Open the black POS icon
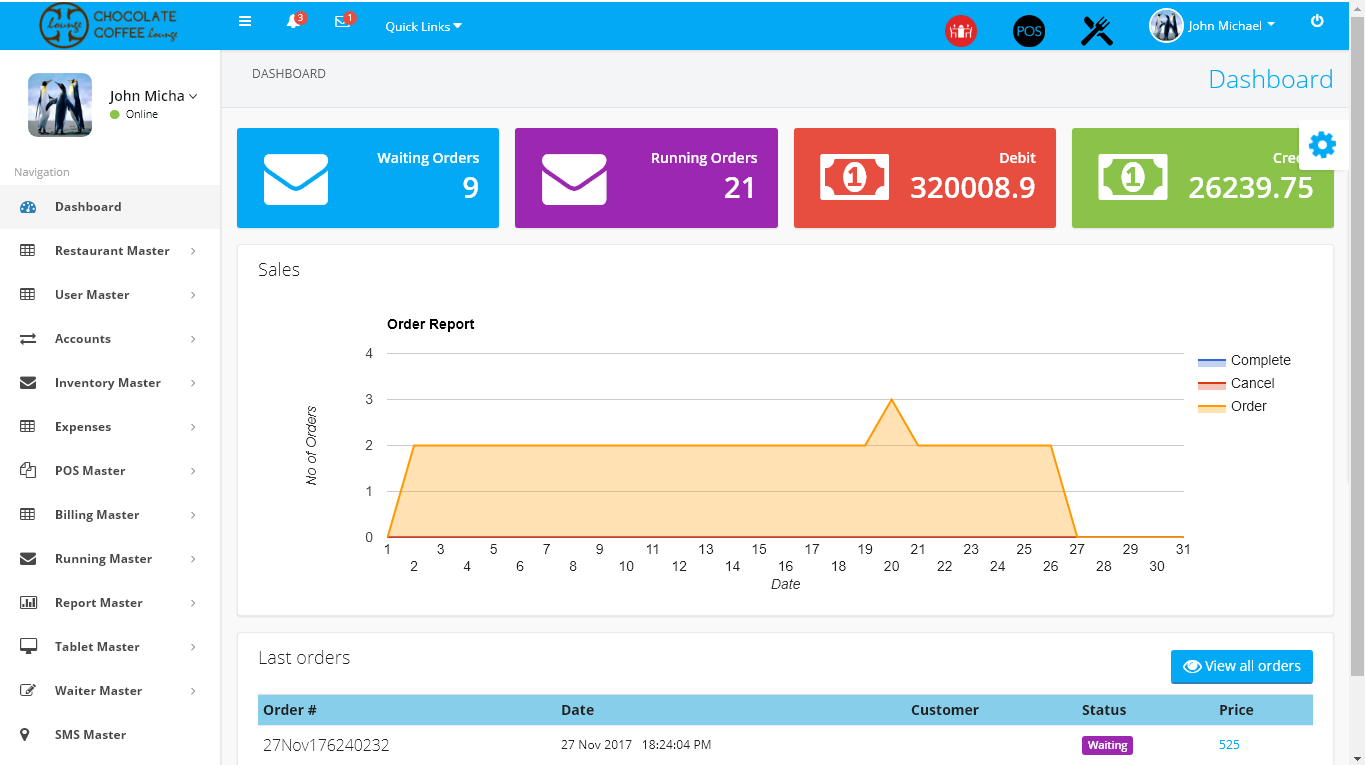This screenshot has width=1365, height=765. pyautogui.click(x=1029, y=31)
